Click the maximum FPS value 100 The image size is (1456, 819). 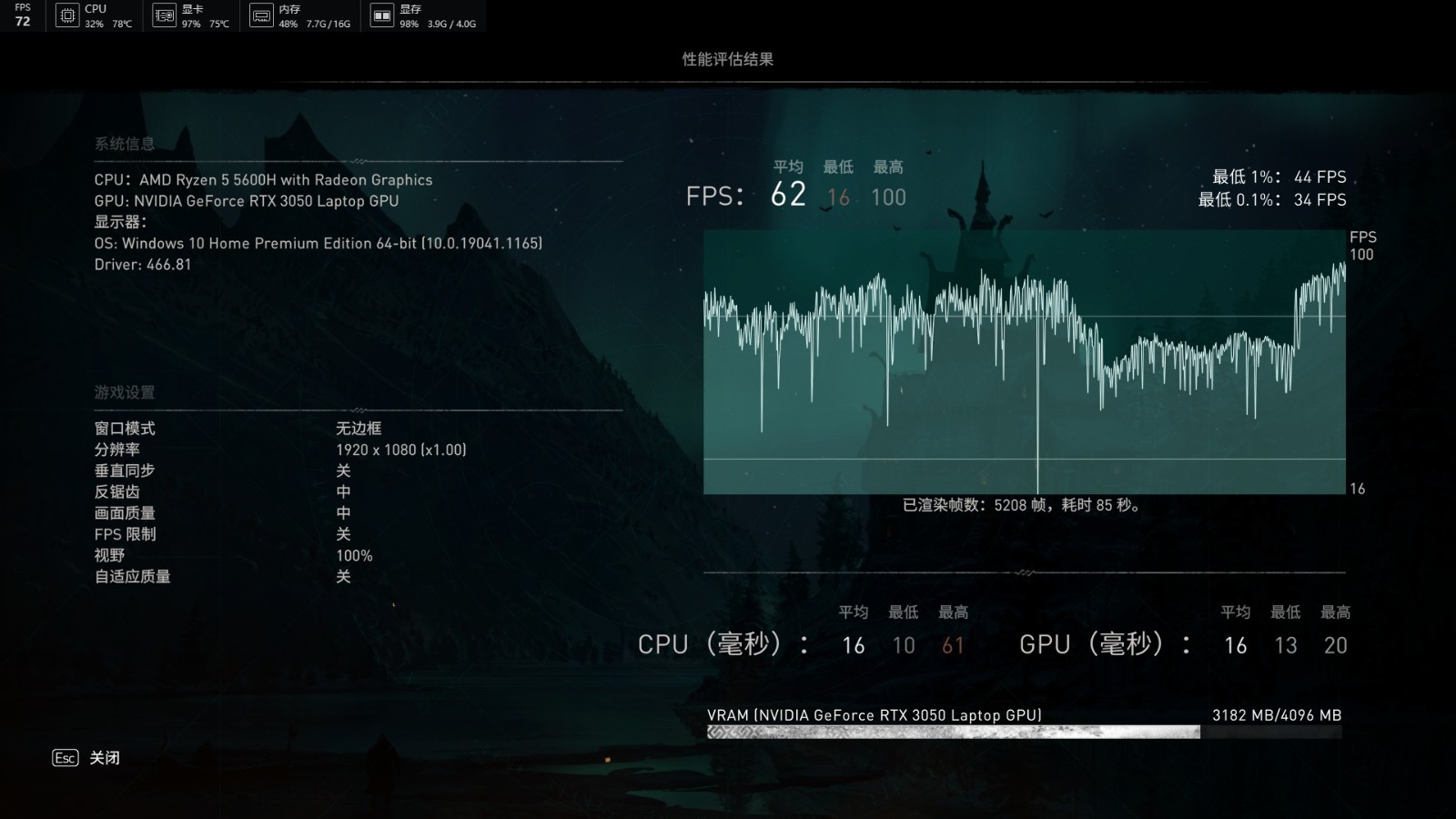coord(888,197)
